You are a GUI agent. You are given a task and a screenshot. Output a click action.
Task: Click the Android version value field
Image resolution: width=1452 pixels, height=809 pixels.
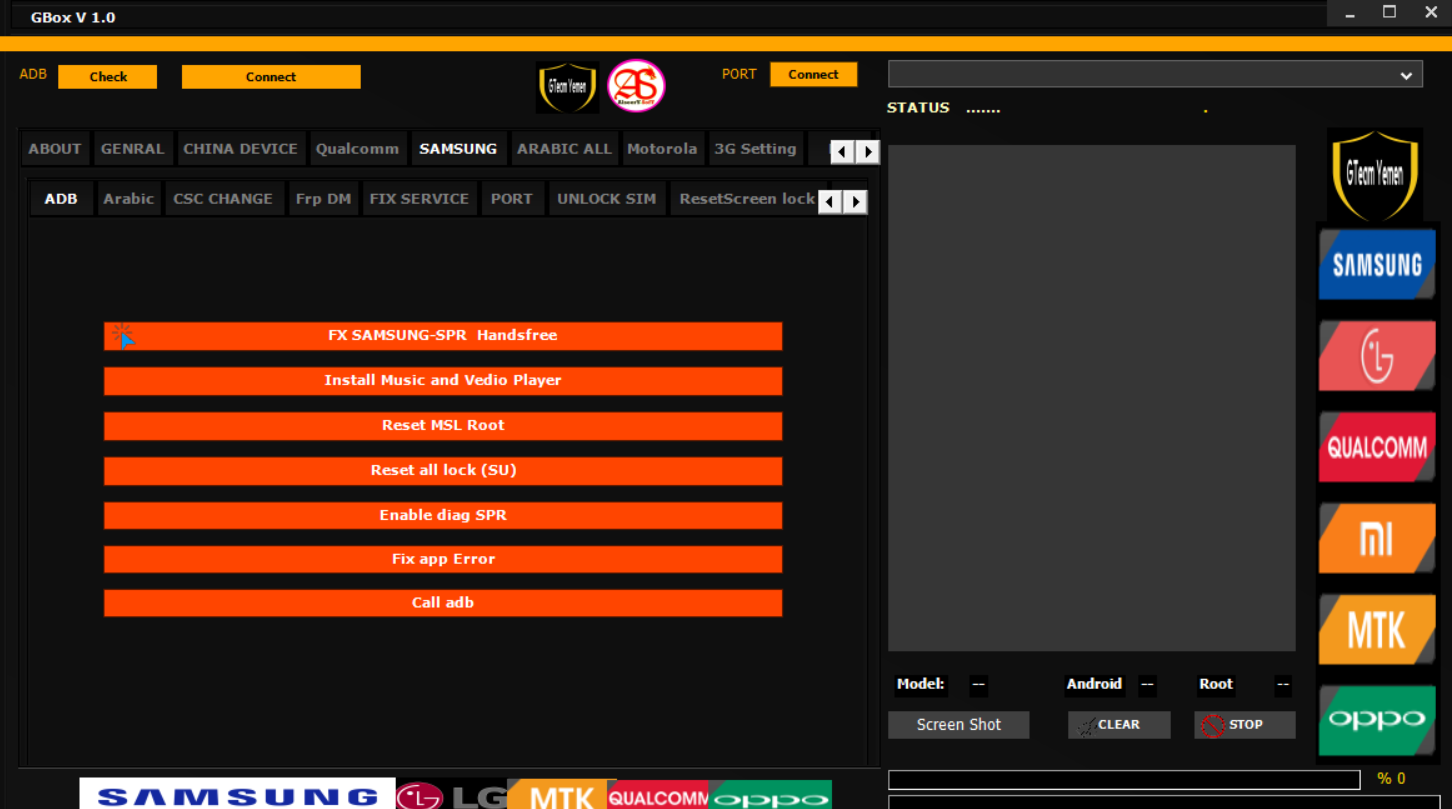coord(1147,685)
